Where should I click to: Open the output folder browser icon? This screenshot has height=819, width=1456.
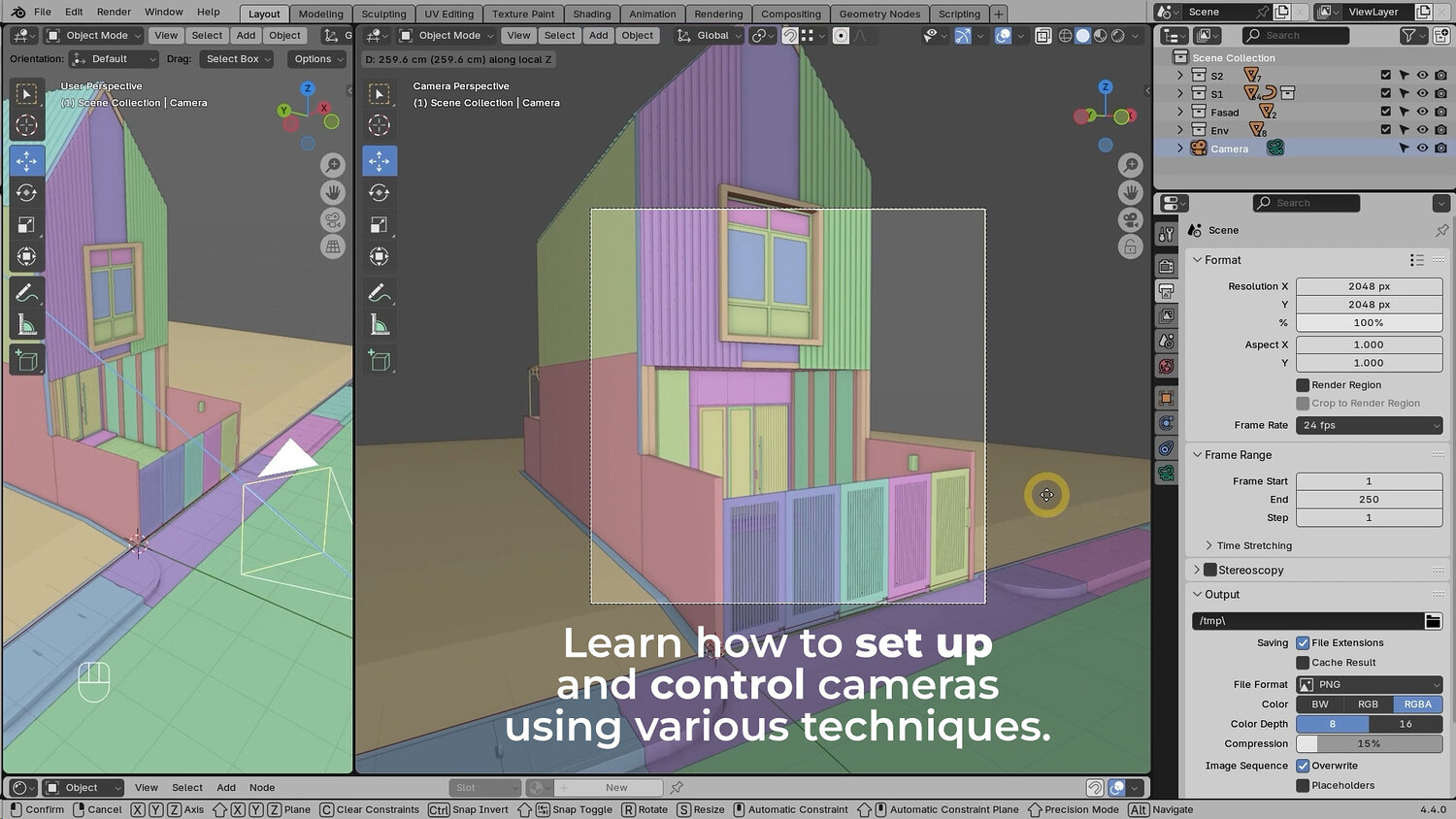[1433, 621]
